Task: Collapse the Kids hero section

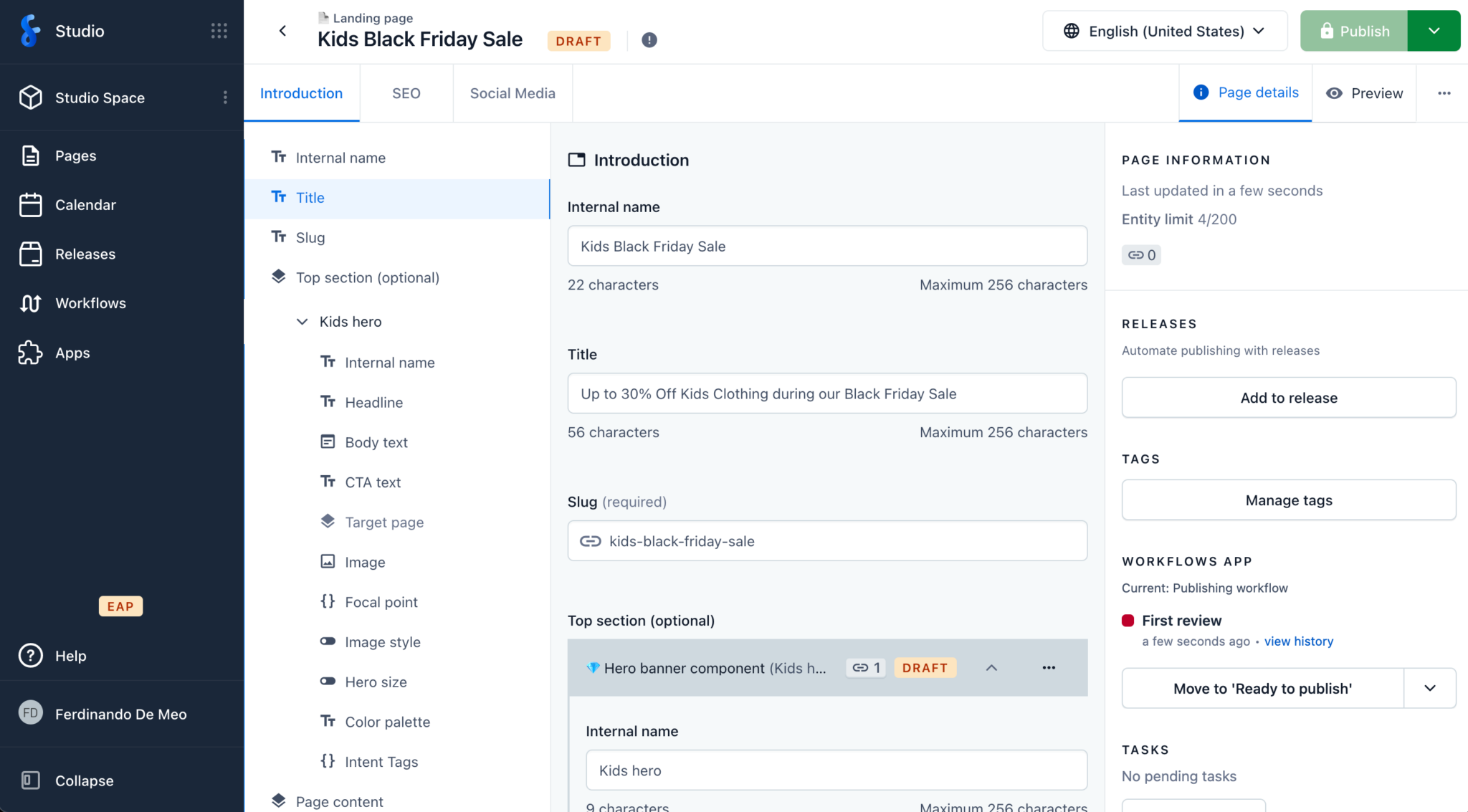Action: (302, 321)
